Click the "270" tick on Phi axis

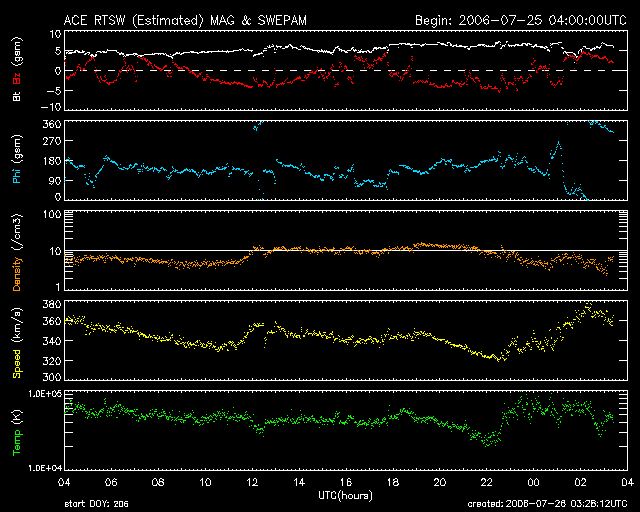pos(52,141)
